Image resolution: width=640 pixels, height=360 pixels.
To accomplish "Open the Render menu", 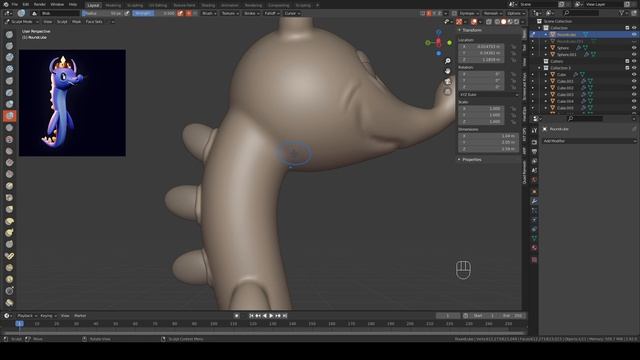I will click(40, 4).
